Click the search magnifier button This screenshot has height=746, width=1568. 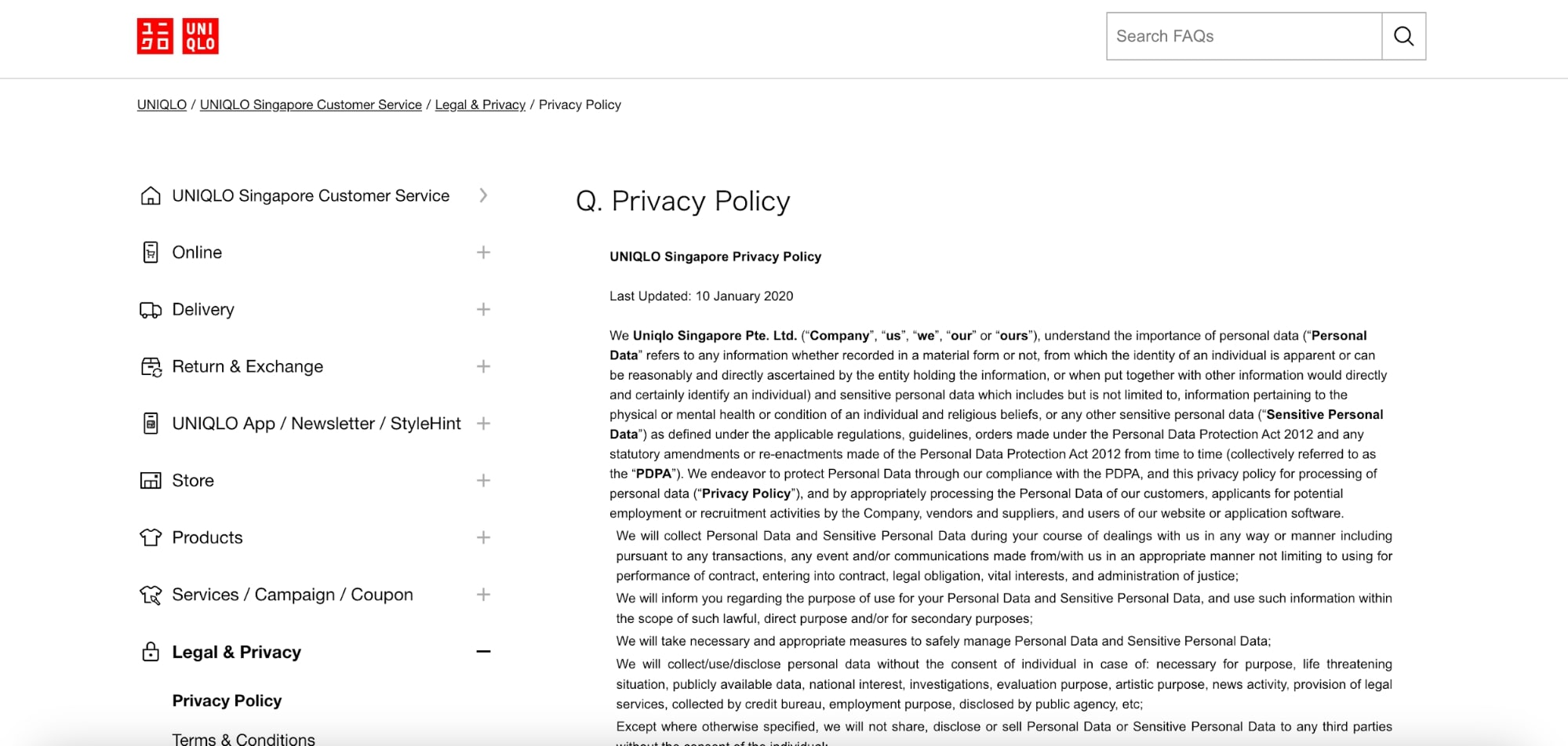pos(1403,36)
